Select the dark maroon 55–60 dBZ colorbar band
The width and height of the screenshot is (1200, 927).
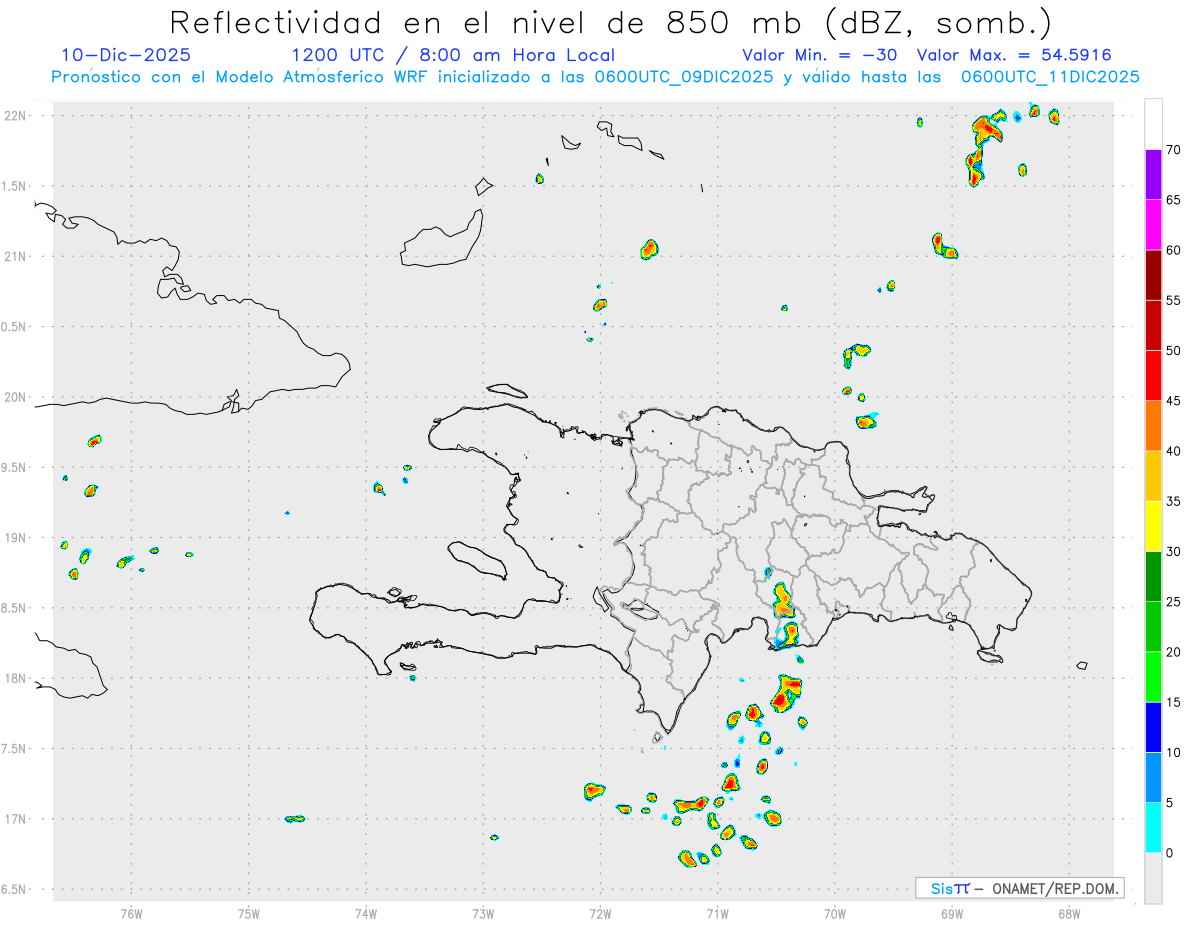coord(1153,275)
